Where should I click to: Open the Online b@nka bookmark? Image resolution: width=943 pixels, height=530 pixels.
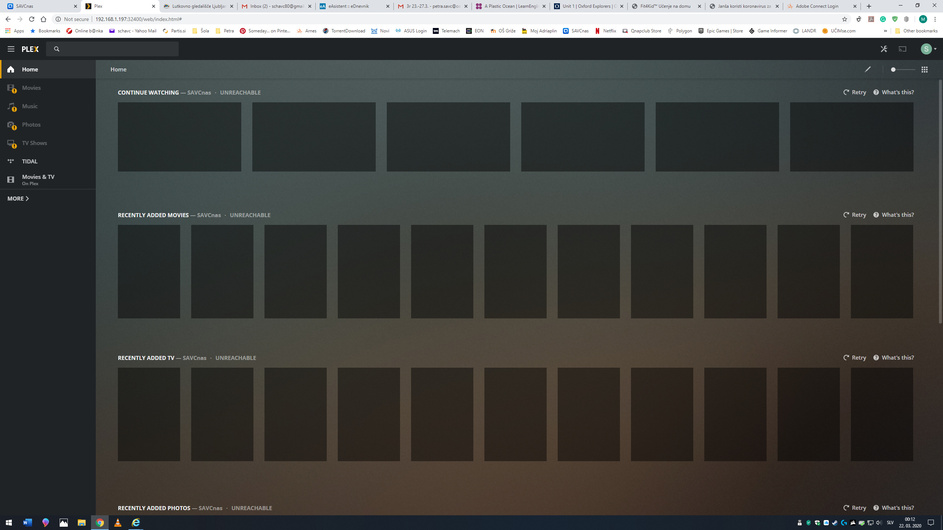[85, 31]
